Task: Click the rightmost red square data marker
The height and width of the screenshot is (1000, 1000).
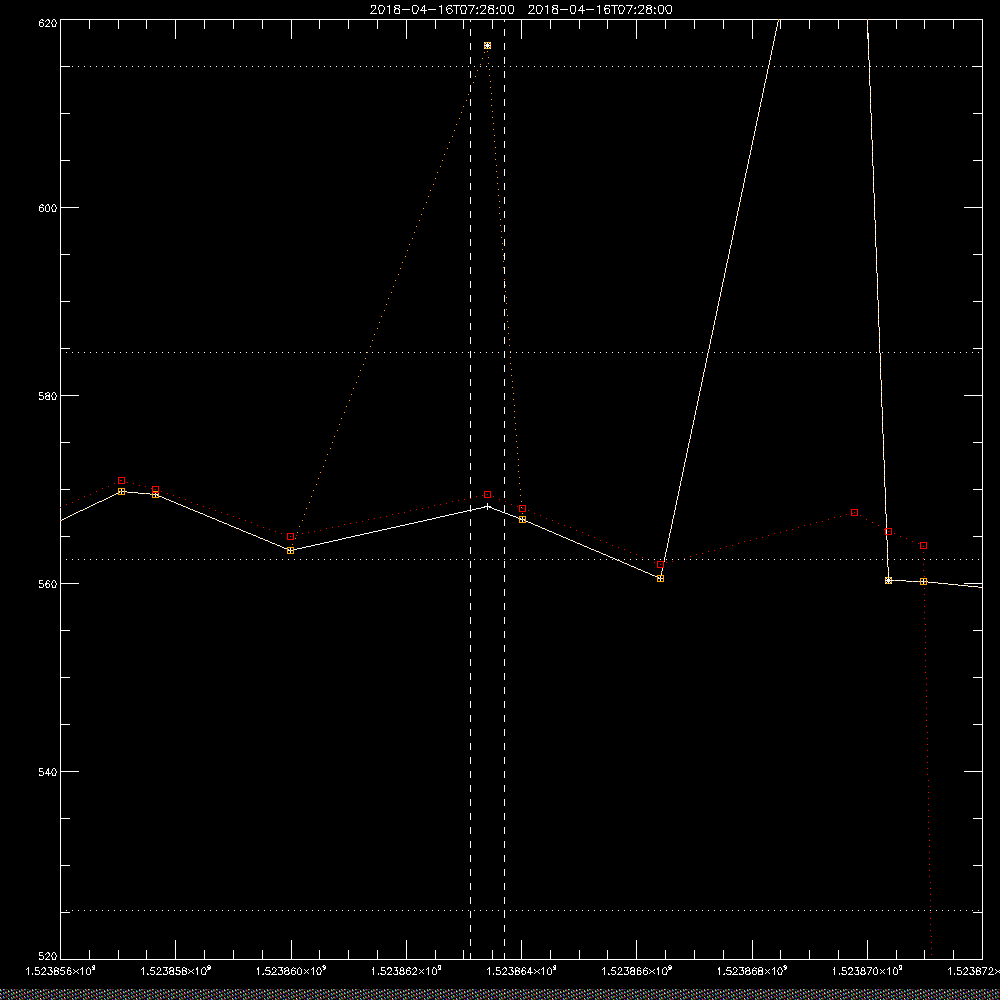Action: 923,545
